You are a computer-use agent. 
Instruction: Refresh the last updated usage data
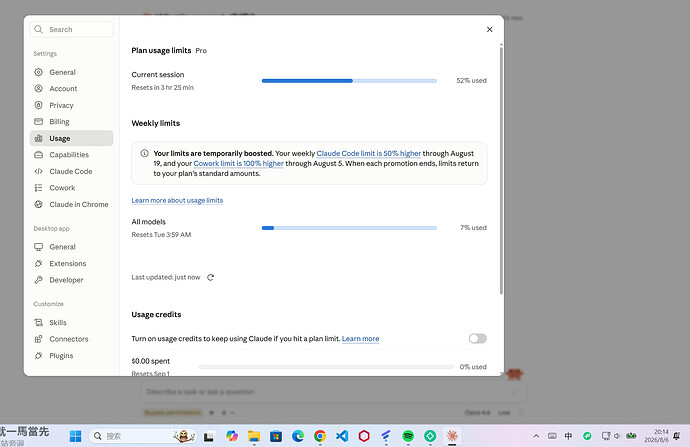click(x=210, y=277)
